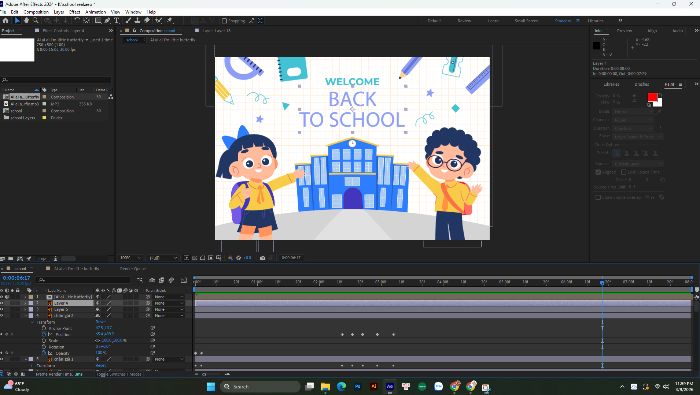
Task: Click the white paint background color swatch
Action: point(659,103)
